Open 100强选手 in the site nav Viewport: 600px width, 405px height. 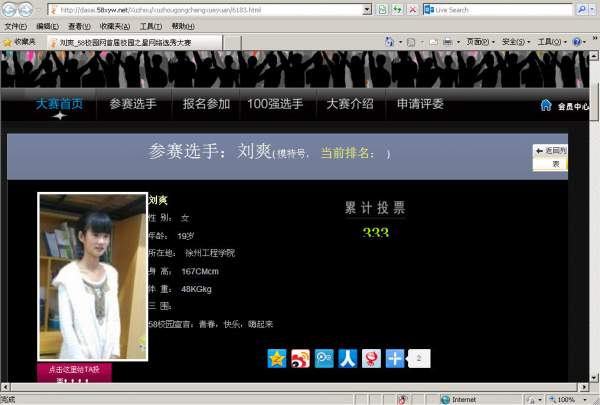tap(275, 104)
